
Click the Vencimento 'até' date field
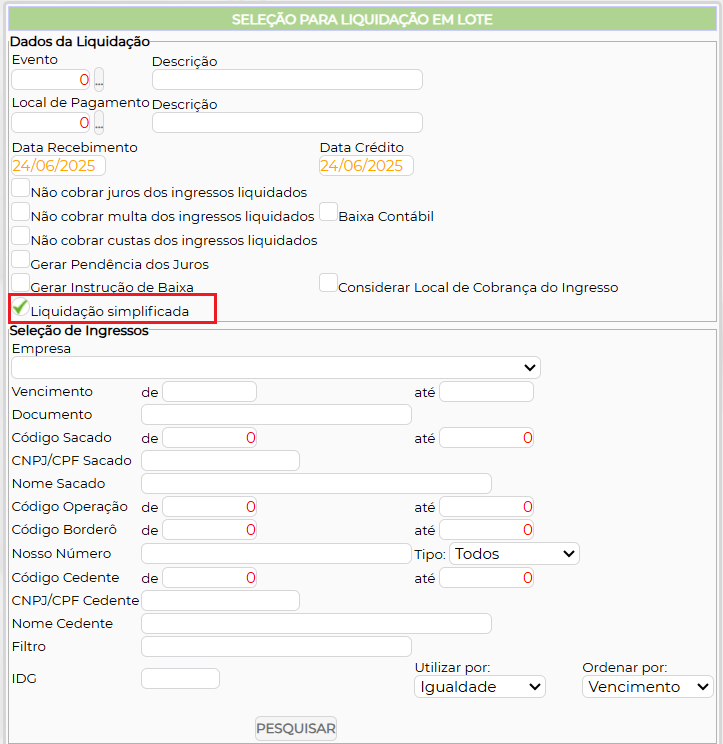click(487, 392)
